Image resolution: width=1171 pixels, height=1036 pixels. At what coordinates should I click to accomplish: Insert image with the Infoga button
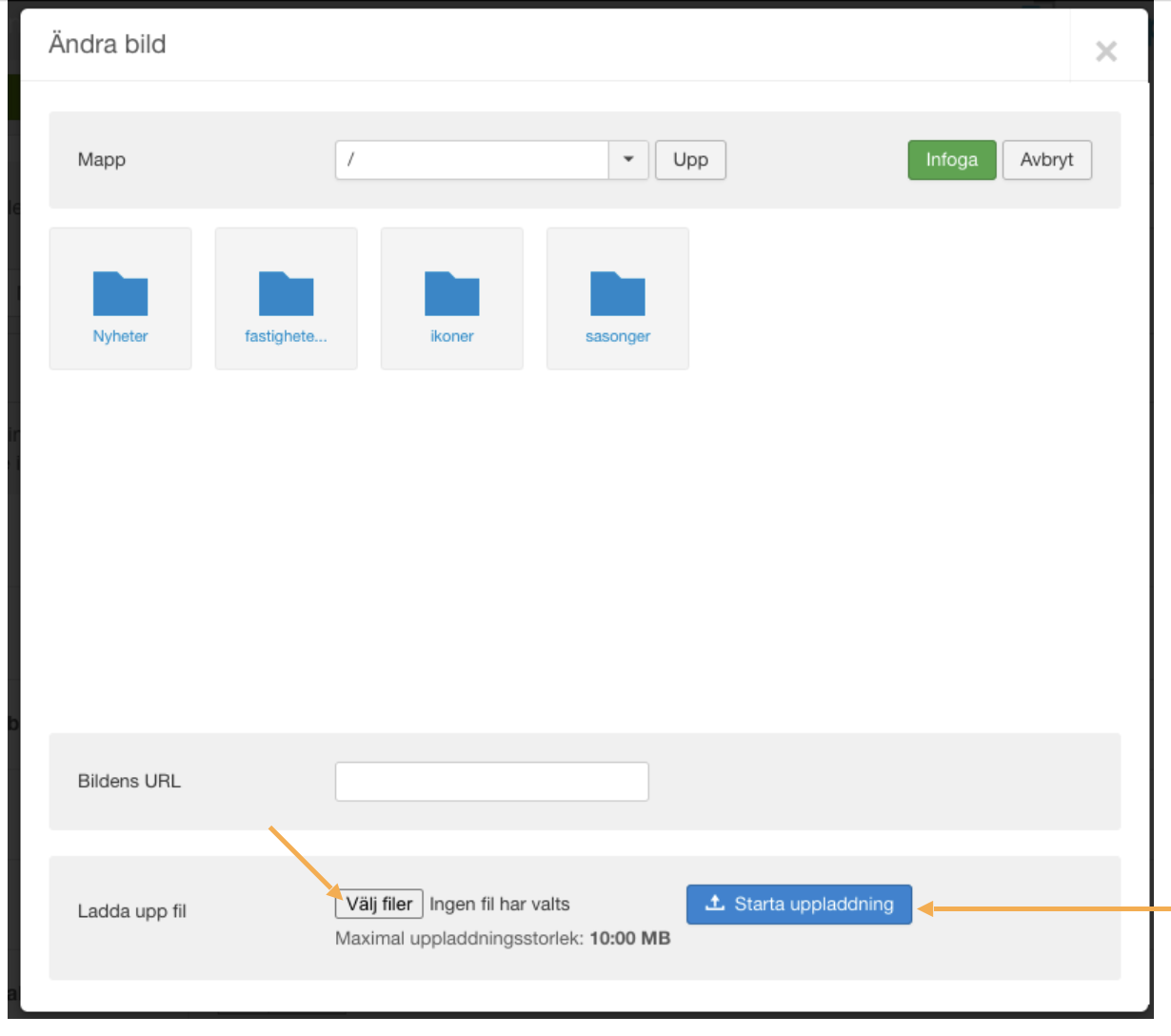click(x=952, y=160)
